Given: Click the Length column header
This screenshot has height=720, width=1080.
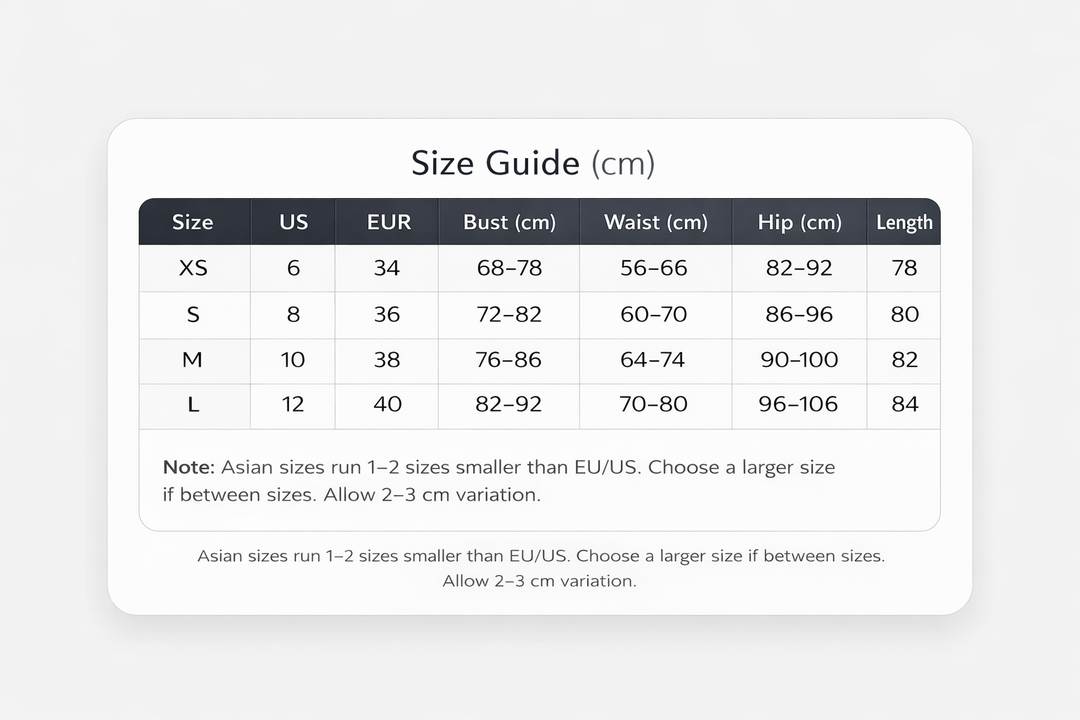Looking at the screenshot, I should [904, 222].
